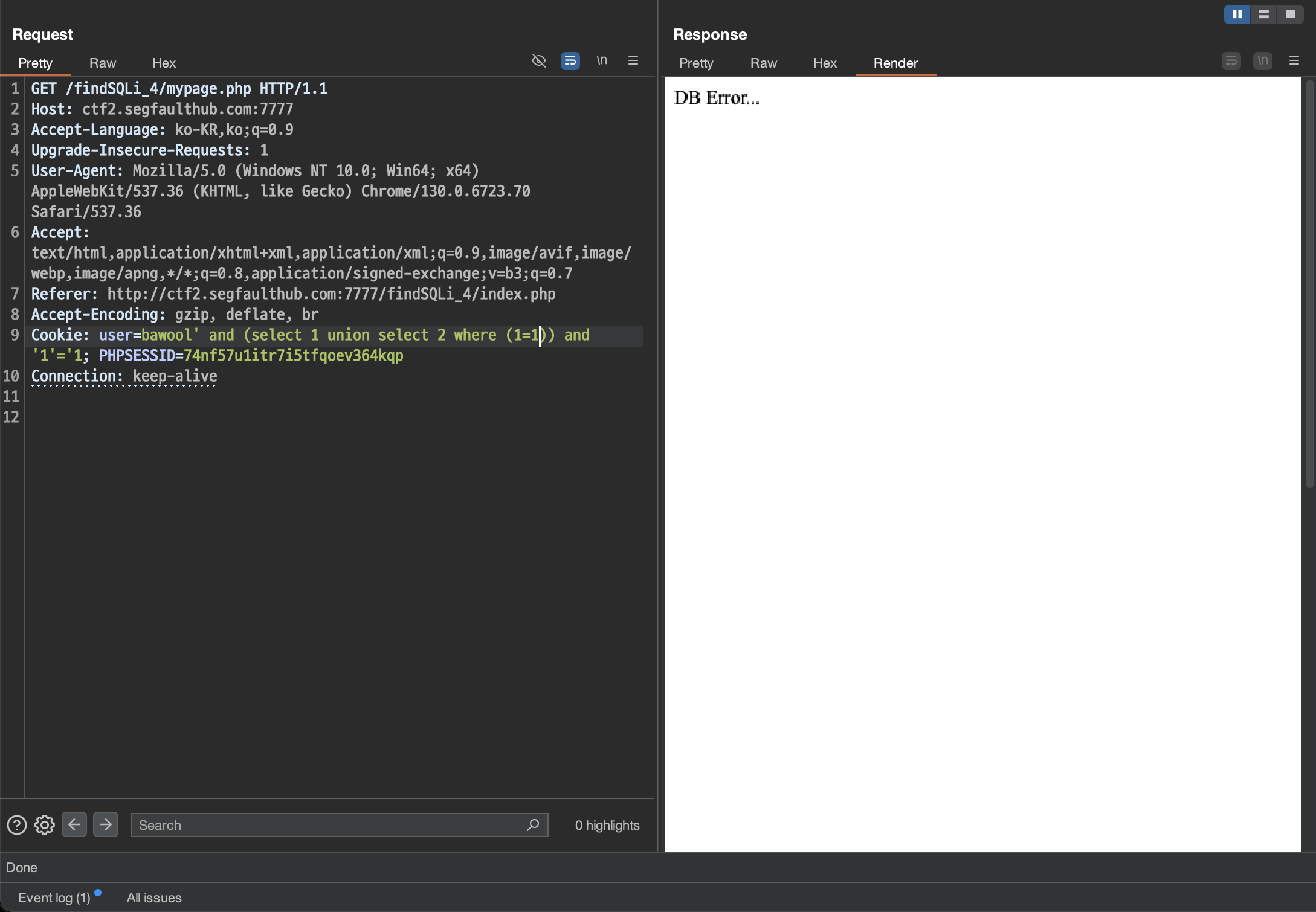Open Event log in status bar
The image size is (1316, 912).
[54, 898]
